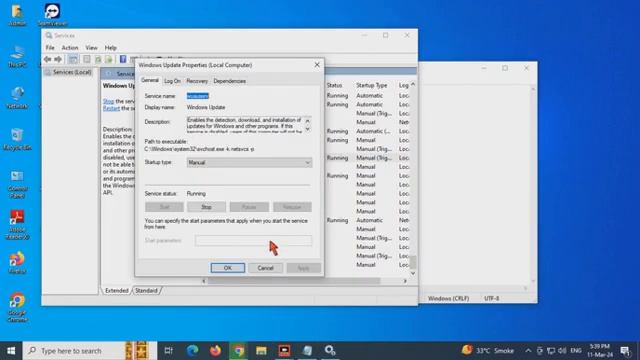Select the Recycle Bin desktop icon

(17, 140)
